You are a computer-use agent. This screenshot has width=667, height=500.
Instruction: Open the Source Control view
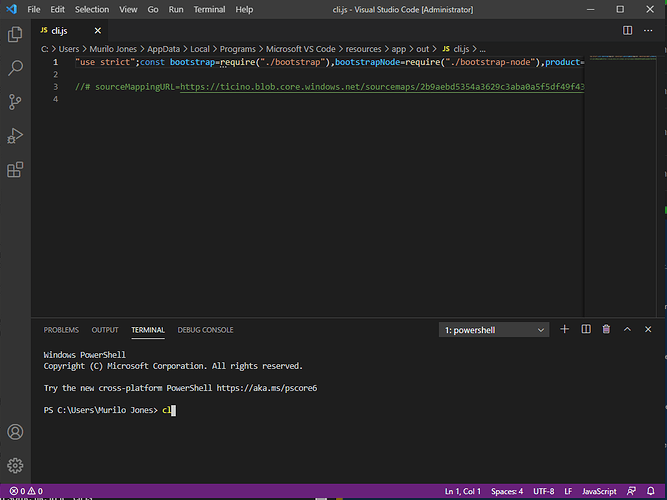coord(15,102)
